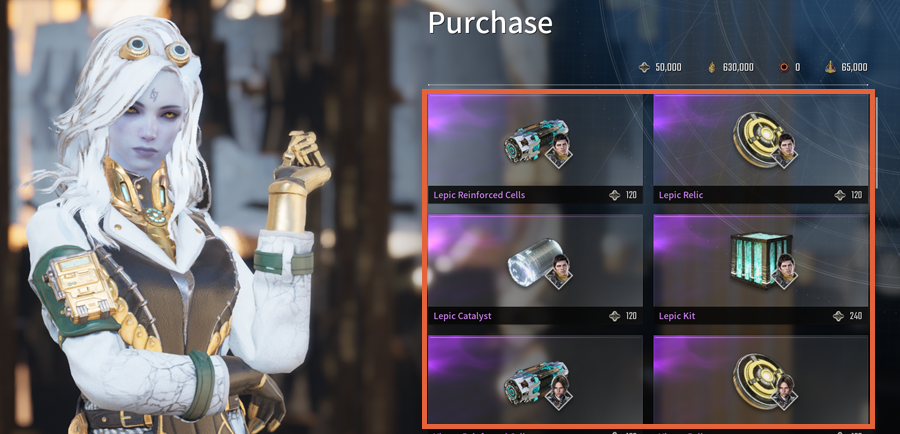Click the Lepic Reinforced Cells price 120
900x434 pixels.
coord(631,195)
